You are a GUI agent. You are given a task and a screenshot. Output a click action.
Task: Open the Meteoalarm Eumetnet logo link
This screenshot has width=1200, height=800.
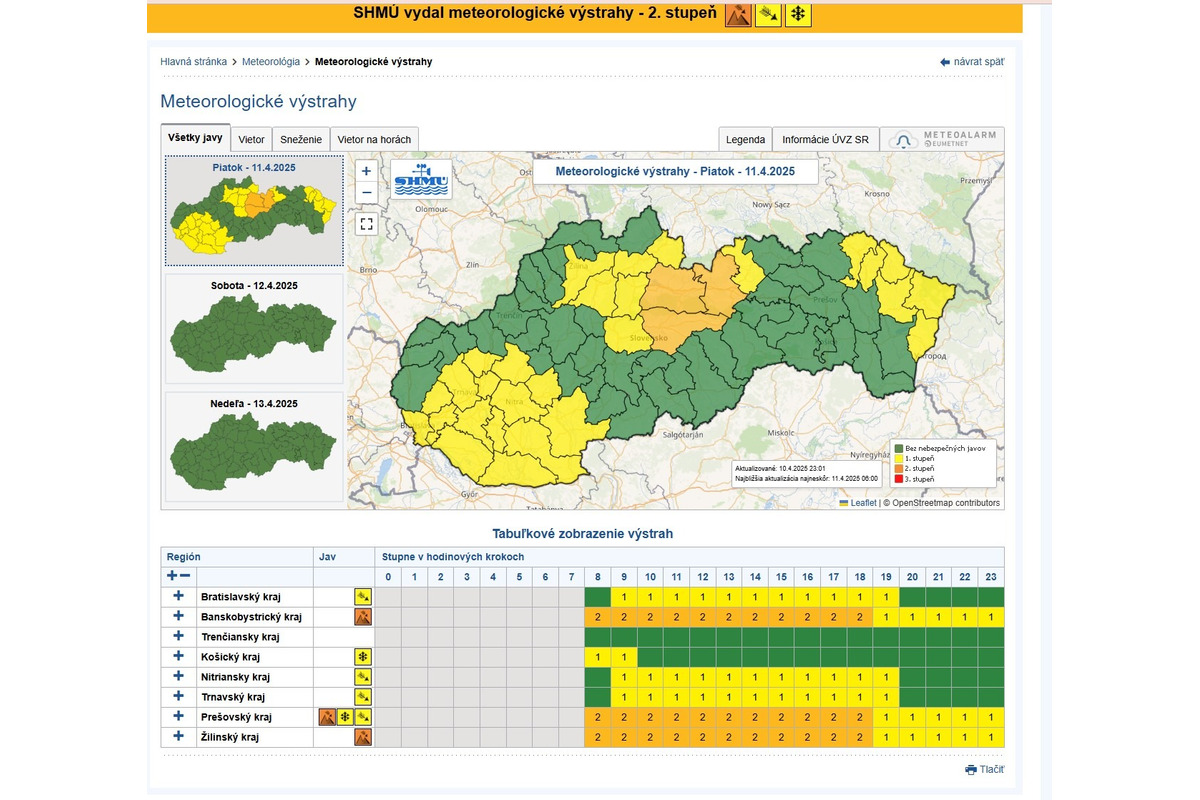pos(942,140)
